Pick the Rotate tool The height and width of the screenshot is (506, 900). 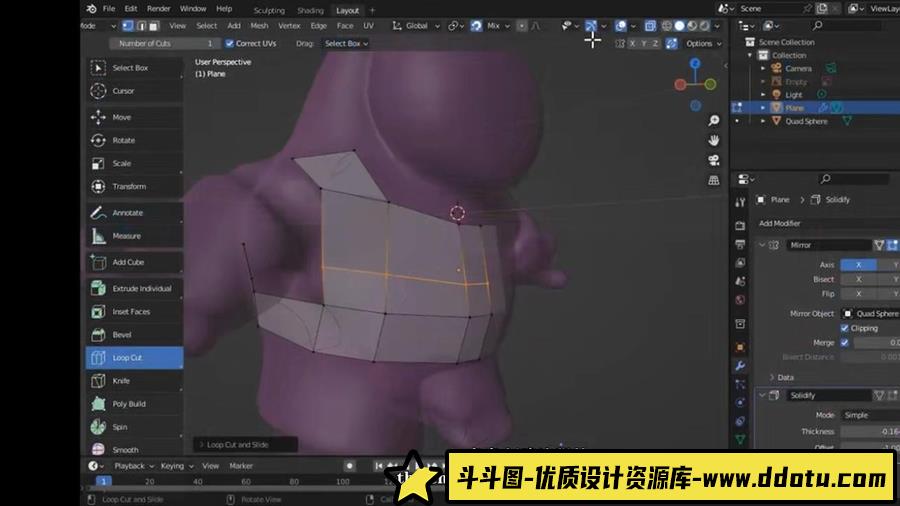(134, 140)
